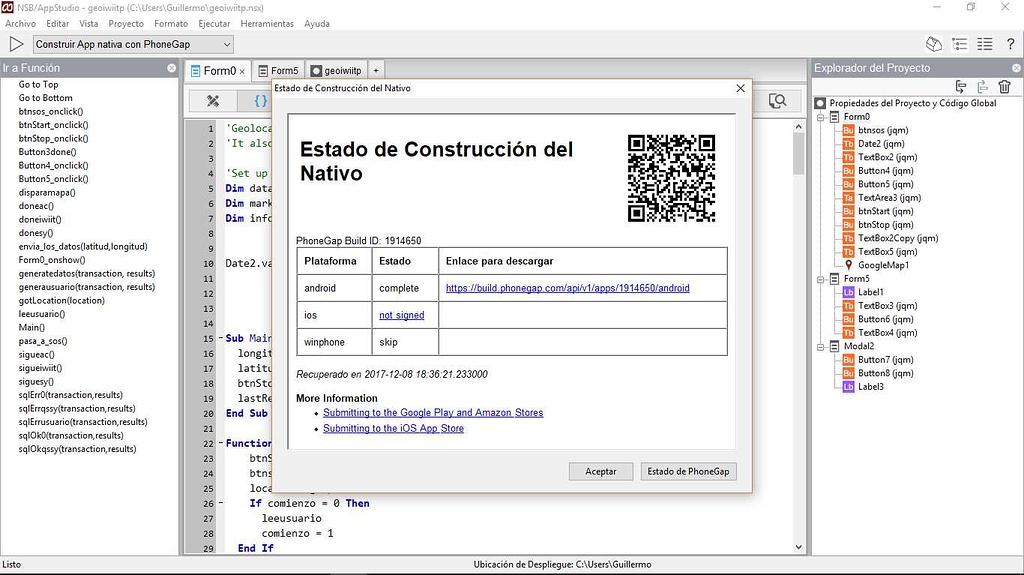
Task: Close the Form0 tab
Action: tap(242, 71)
